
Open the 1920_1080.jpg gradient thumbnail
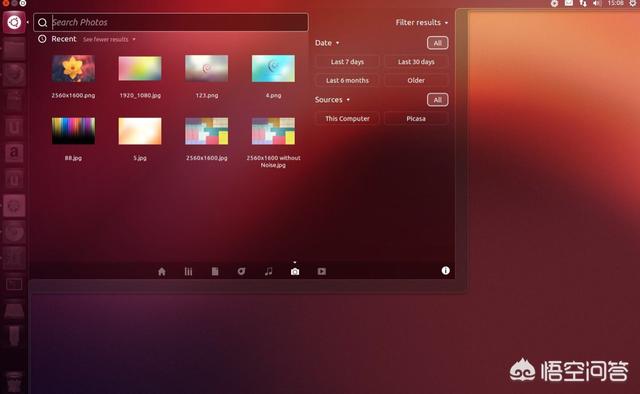(x=140, y=69)
